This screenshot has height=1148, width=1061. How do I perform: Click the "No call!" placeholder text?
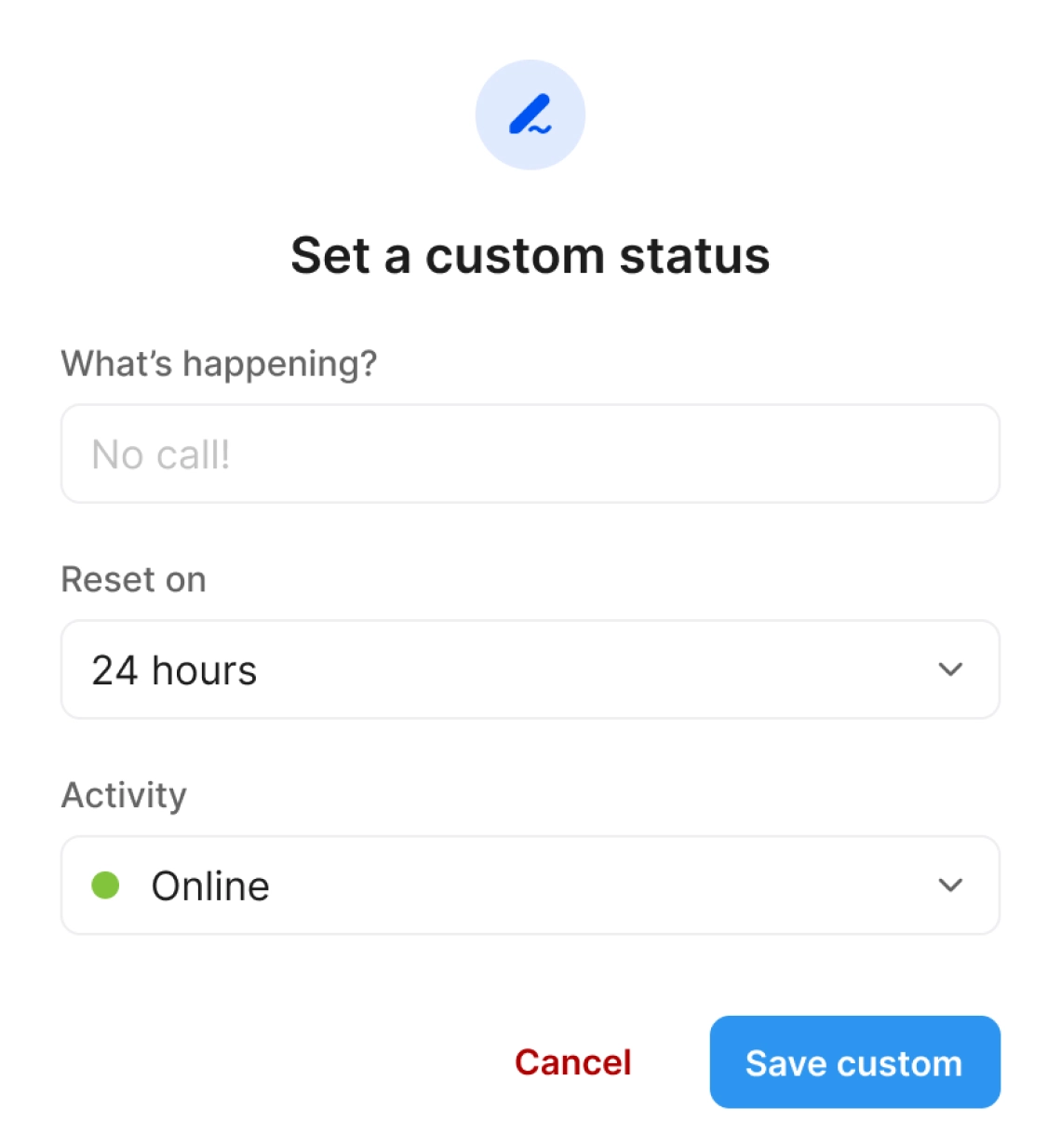coord(160,455)
